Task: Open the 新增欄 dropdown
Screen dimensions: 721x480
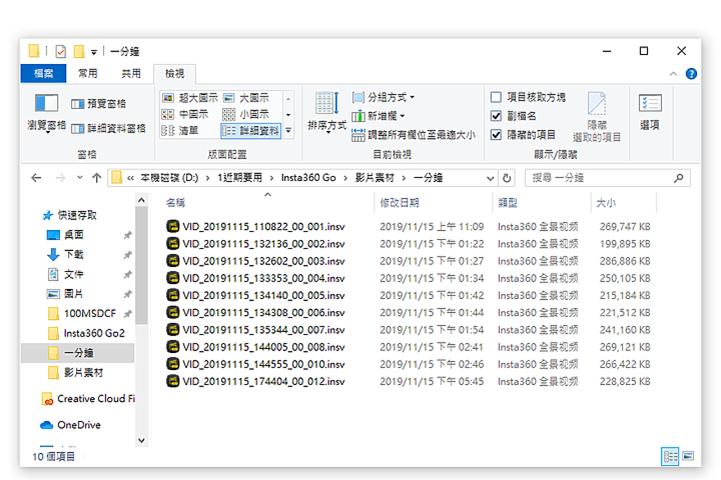Action: tap(380, 116)
